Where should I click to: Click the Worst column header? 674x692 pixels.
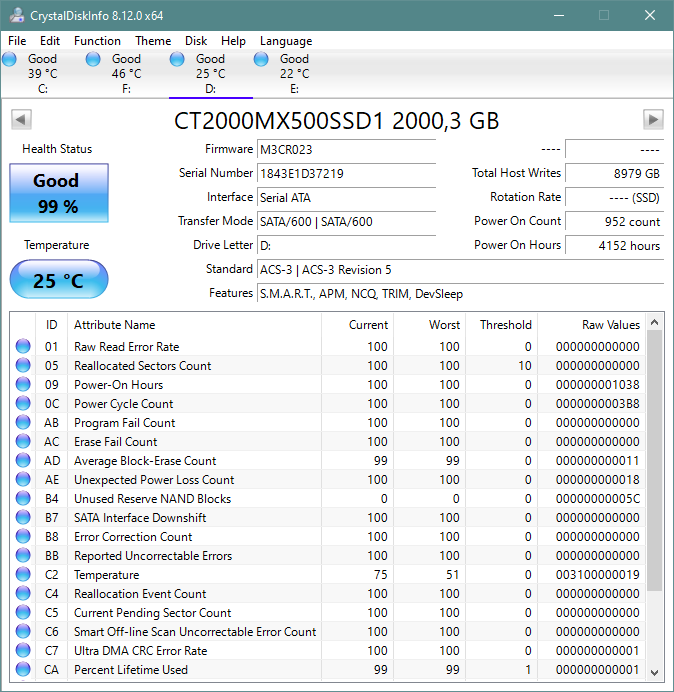pyautogui.click(x=429, y=325)
